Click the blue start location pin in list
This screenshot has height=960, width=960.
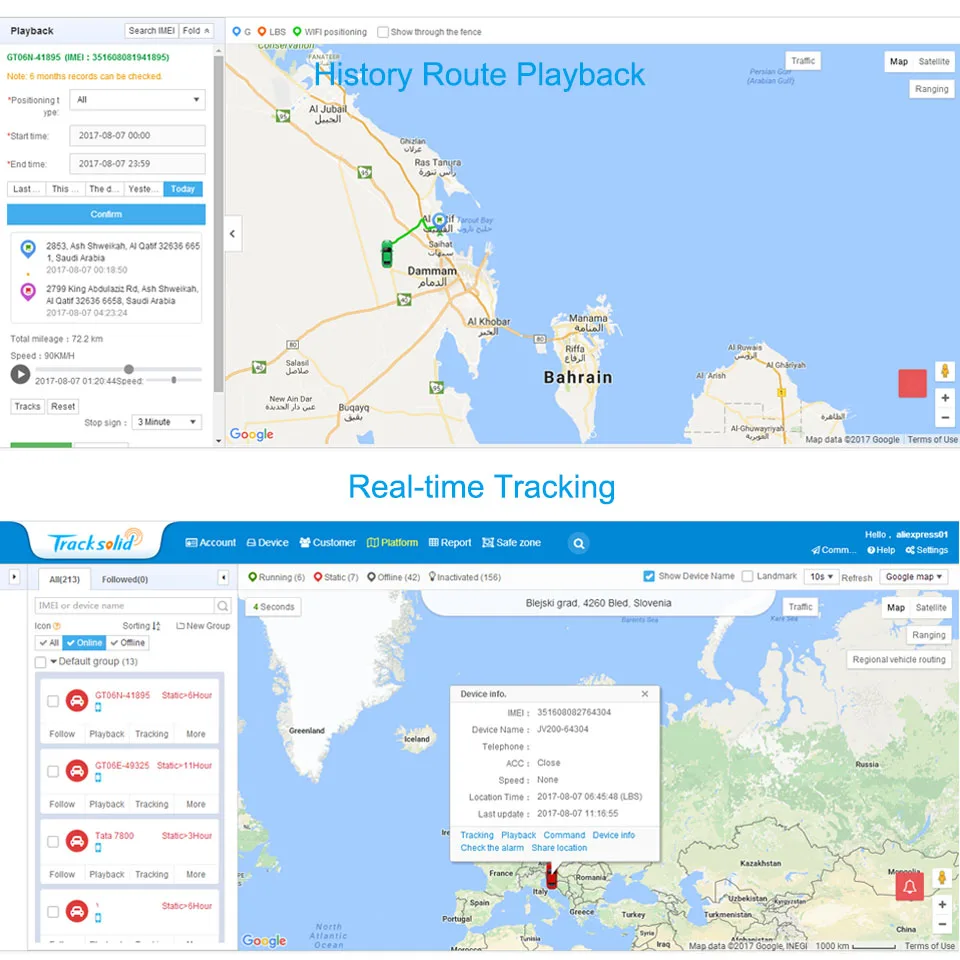coord(28,248)
